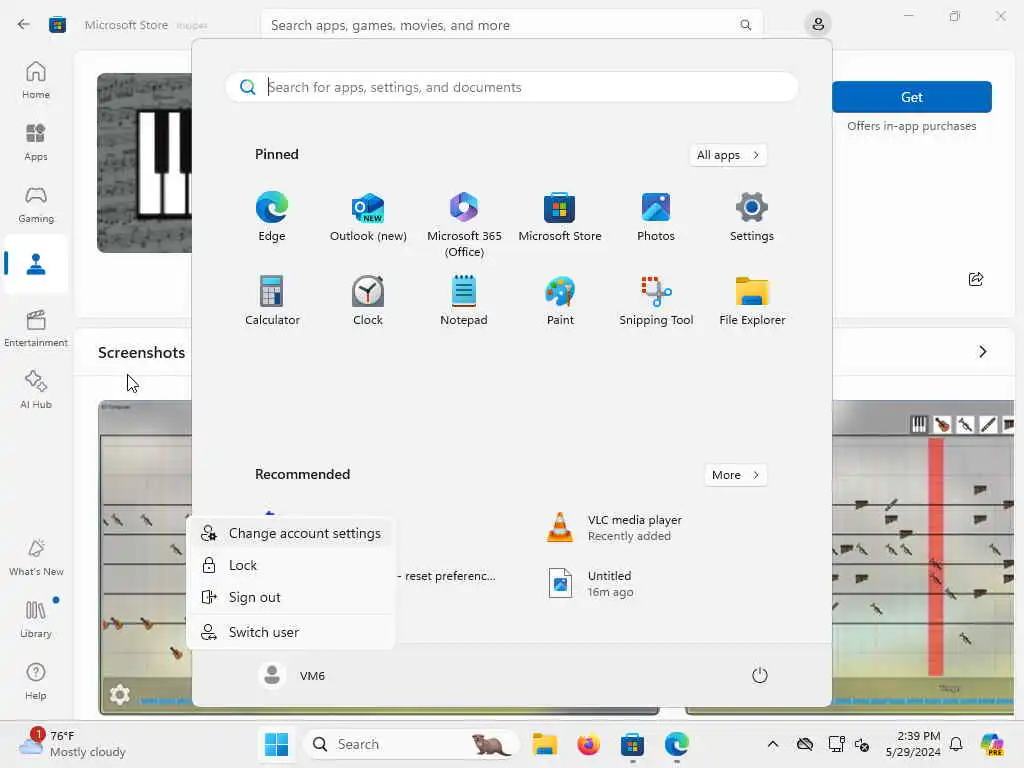Open Settings from pinned apps
The image size is (1024, 768).
(x=752, y=217)
